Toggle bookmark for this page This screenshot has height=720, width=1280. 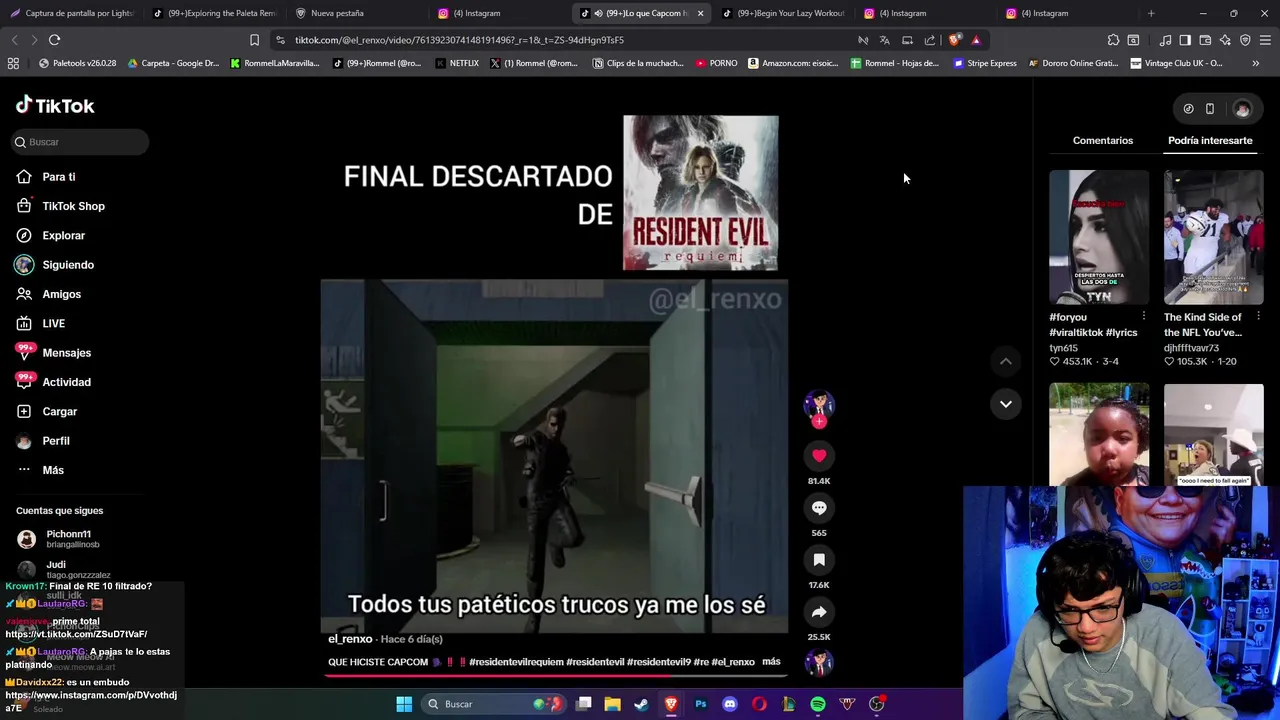tap(254, 40)
